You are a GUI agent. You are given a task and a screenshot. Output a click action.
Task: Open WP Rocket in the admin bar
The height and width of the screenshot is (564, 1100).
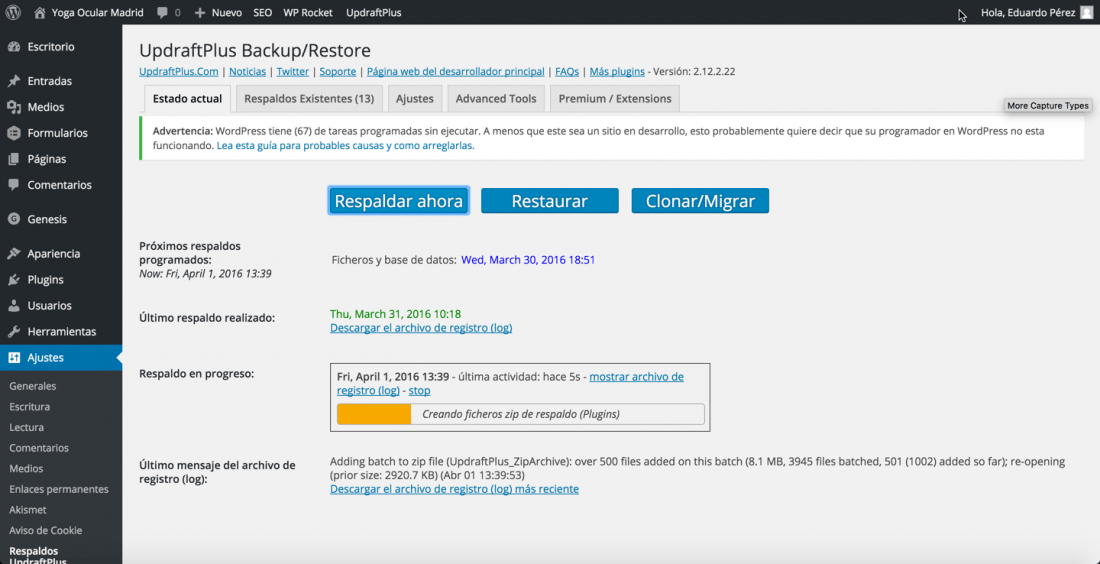point(308,13)
